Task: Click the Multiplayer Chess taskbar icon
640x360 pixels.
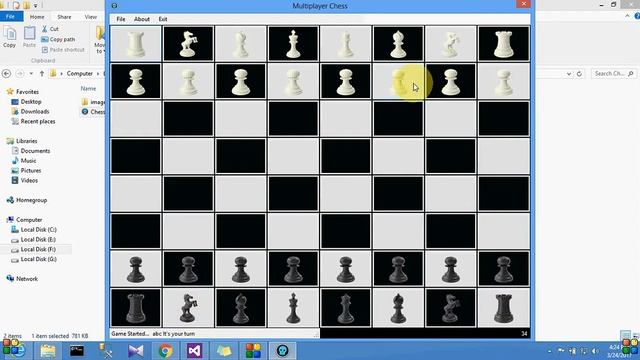Action: 282,351
